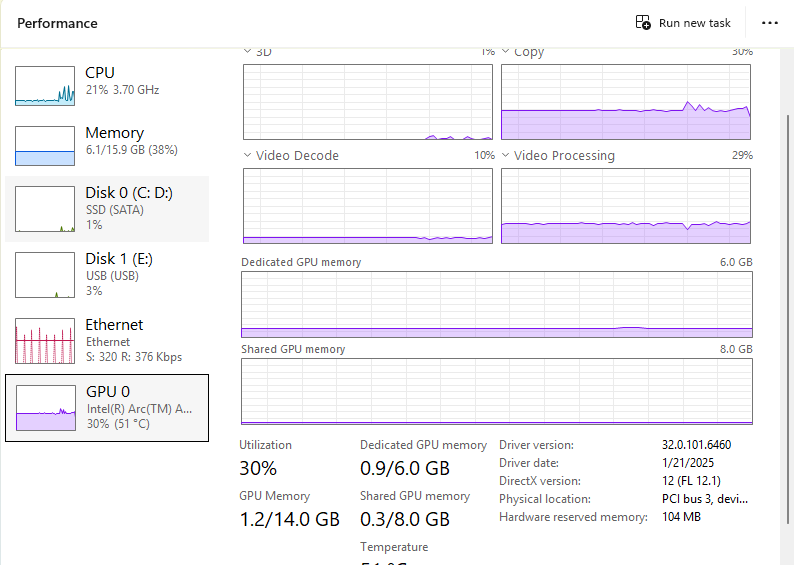The image size is (794, 565).
Task: Click the Video Processing usage graph
Action: coord(625,206)
